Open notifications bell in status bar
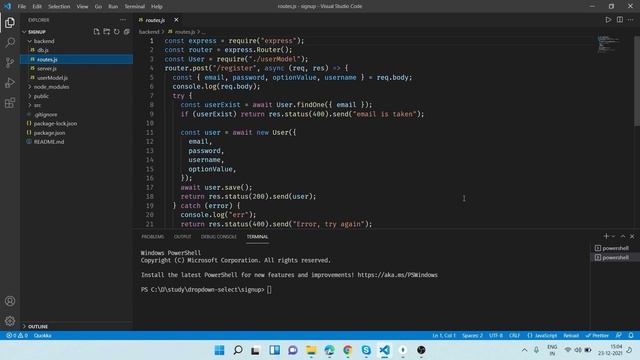 (x=631, y=336)
